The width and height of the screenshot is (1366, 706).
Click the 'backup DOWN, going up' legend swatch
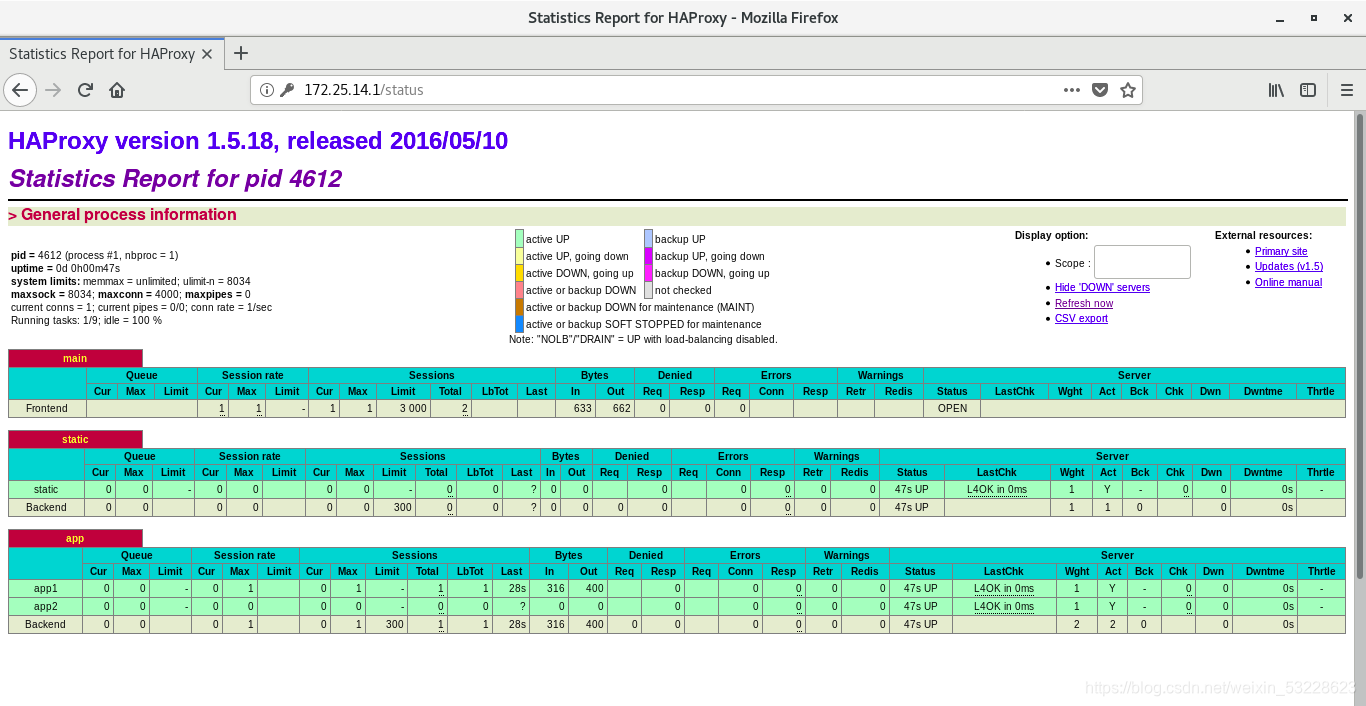click(x=649, y=273)
